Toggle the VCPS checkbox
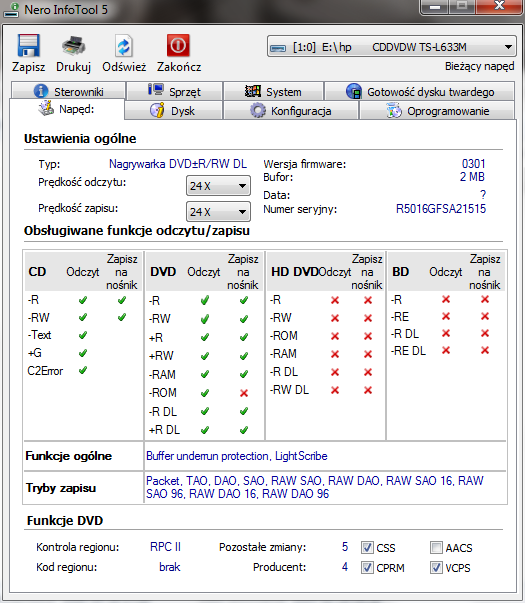Viewport: 525px width, 603px height. coord(436,567)
